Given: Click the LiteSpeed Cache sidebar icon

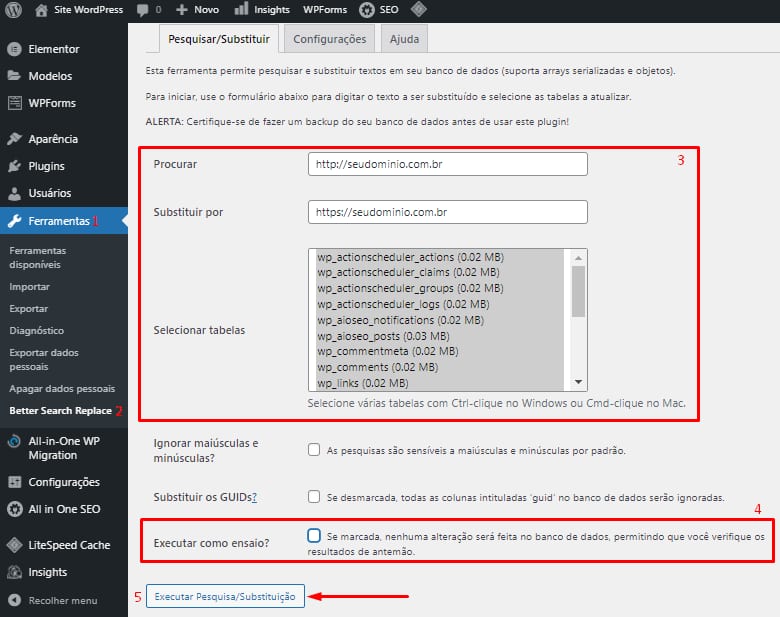Looking at the screenshot, I should coord(14,545).
